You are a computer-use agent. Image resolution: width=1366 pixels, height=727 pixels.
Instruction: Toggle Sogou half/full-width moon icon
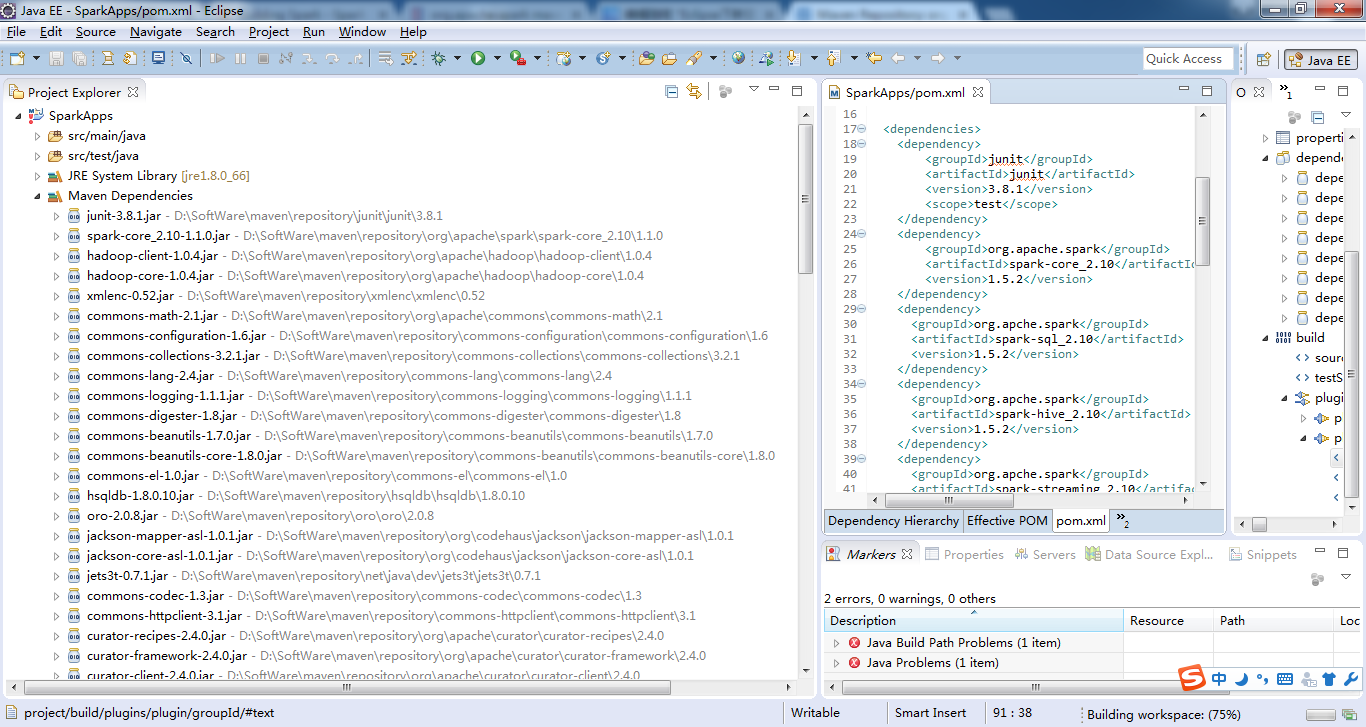[x=1241, y=679]
